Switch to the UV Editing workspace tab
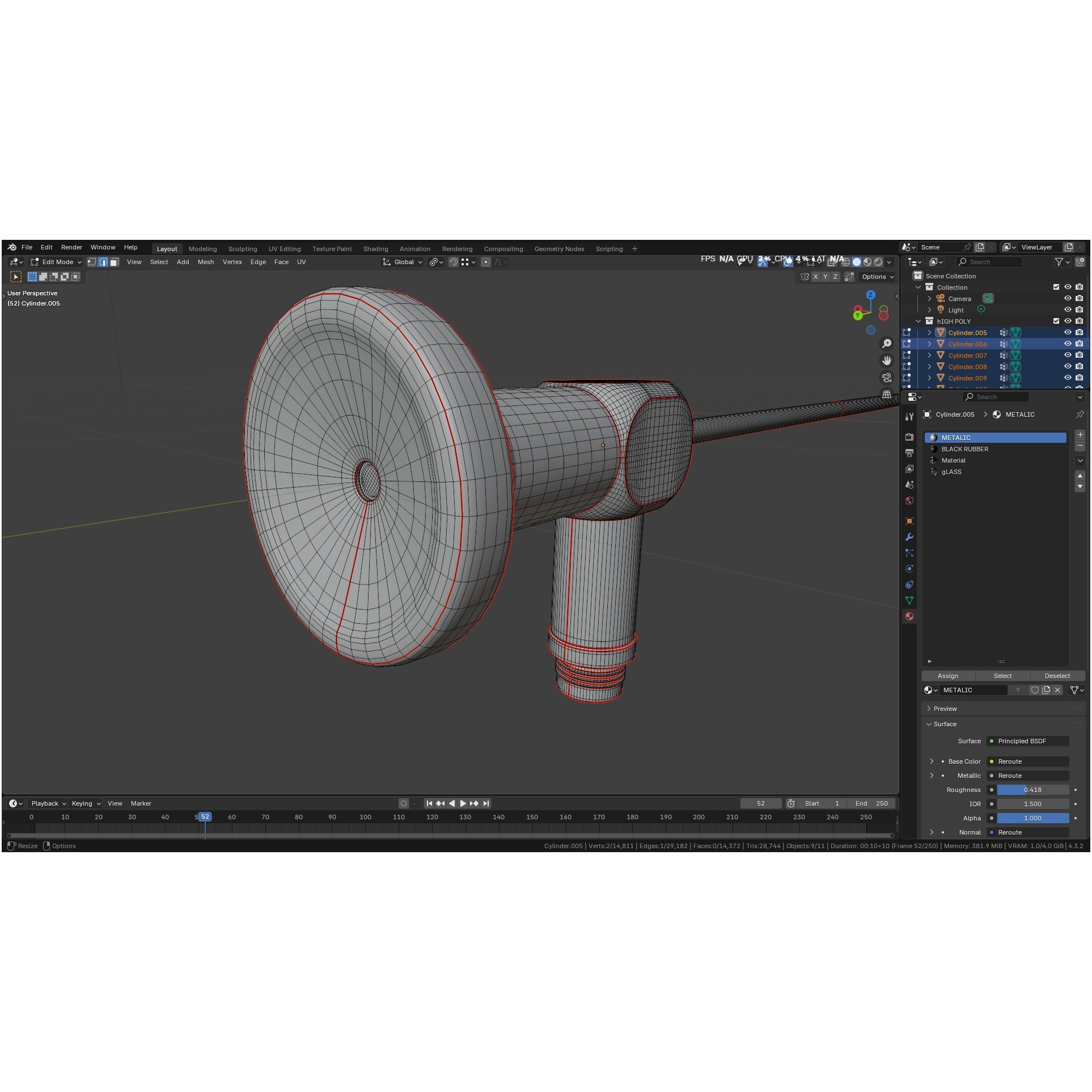Screen dimensions: 1092x1092 click(x=285, y=249)
